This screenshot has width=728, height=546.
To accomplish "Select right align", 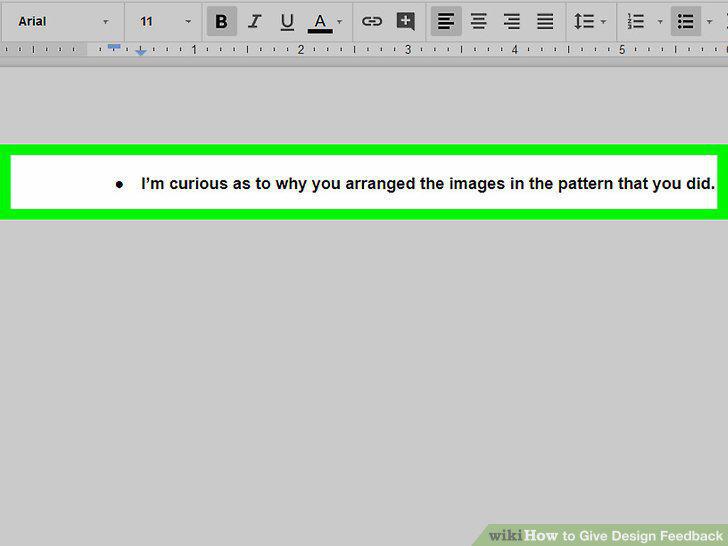I will click(512, 21).
